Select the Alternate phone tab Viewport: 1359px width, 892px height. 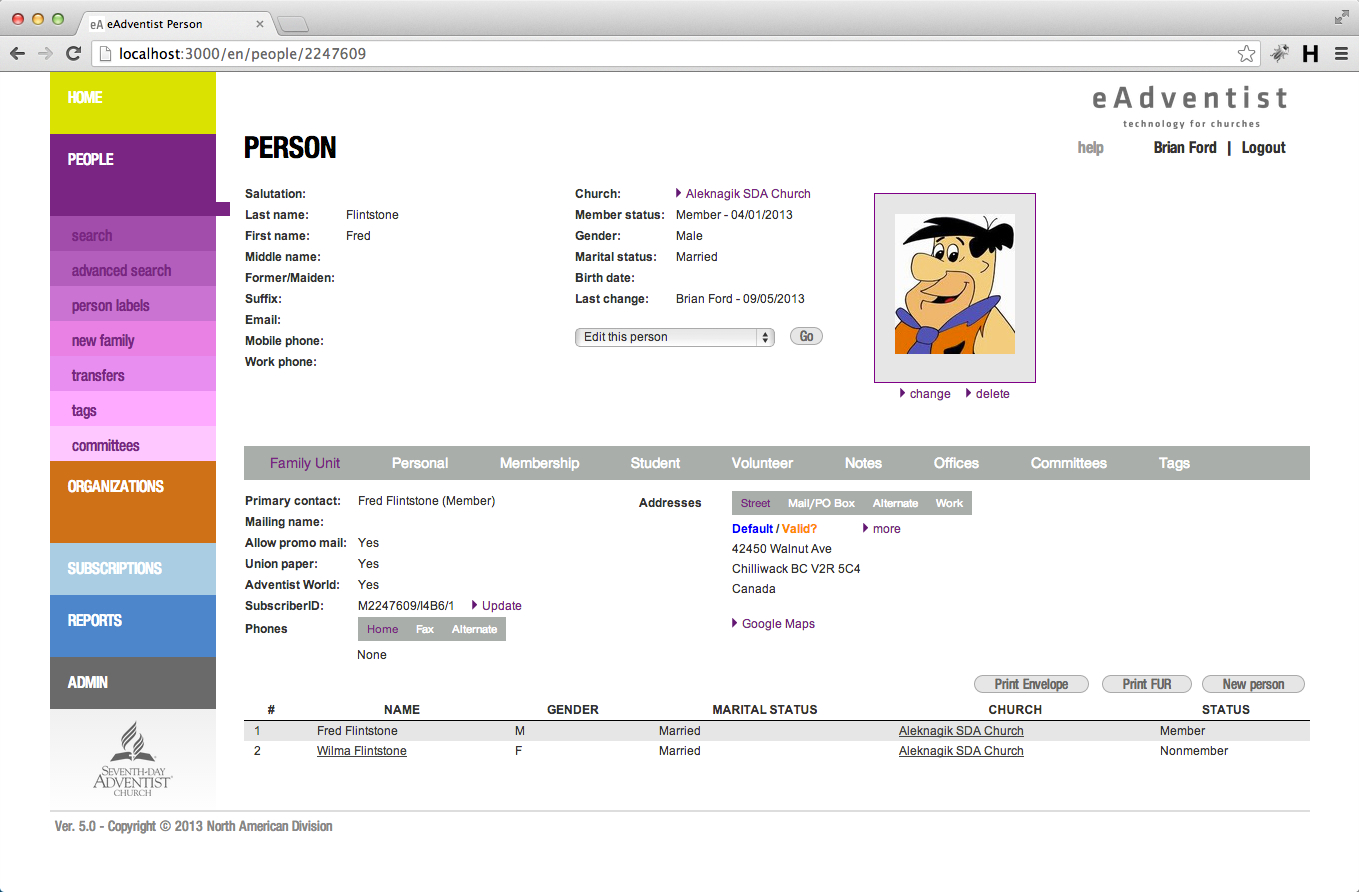tap(474, 629)
